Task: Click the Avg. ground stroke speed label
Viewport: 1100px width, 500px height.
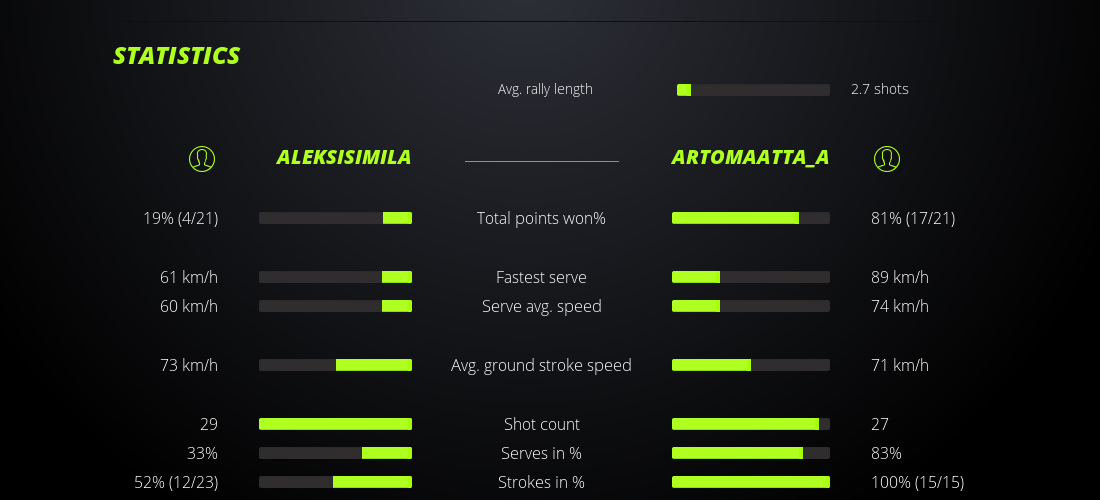Action: (541, 365)
